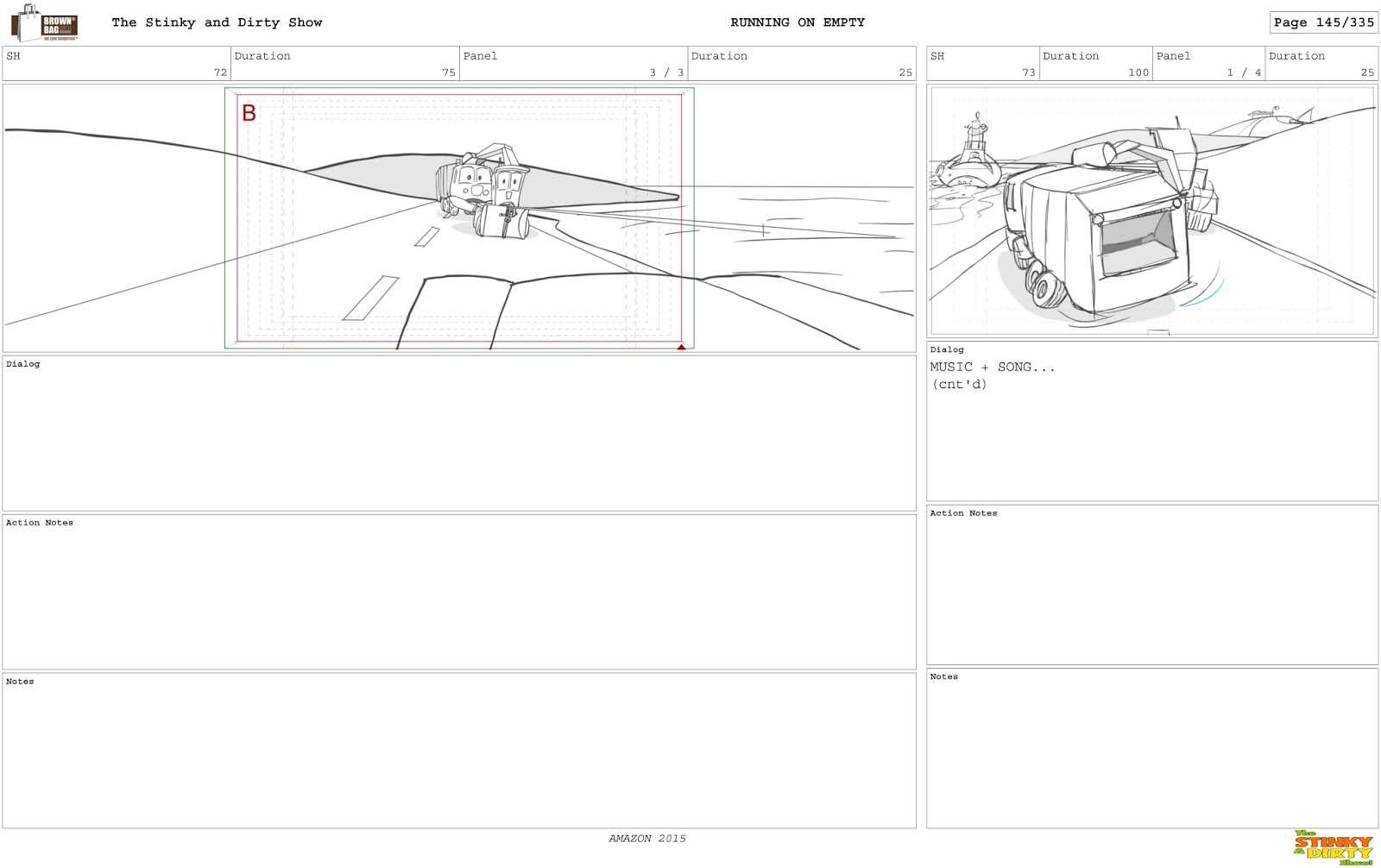Click the Notes box under shot 72
Screen dimensions: 1381x868
[459, 751]
